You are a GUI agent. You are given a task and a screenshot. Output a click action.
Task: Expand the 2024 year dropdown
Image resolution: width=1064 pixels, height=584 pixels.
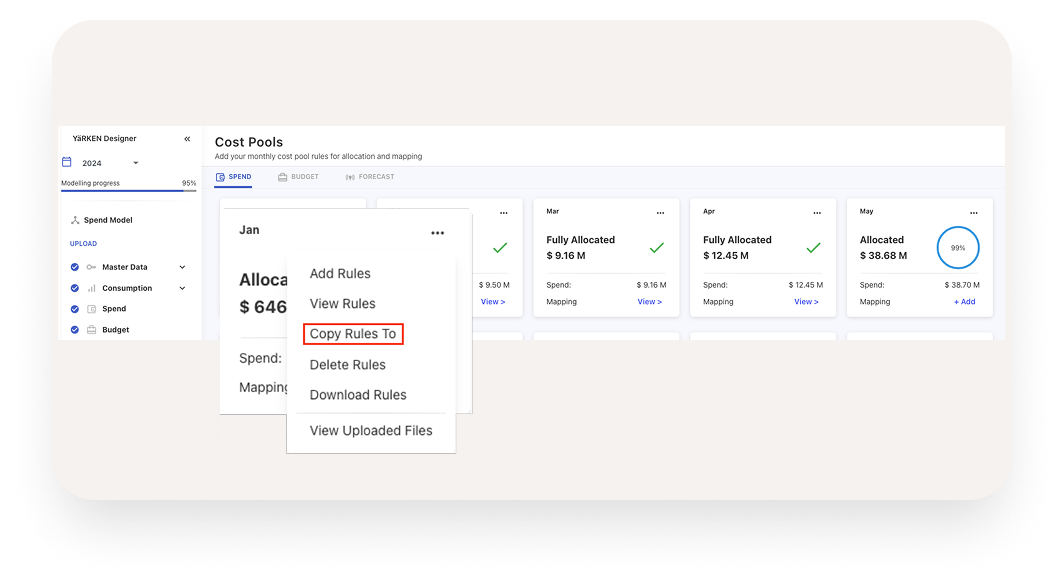135,163
